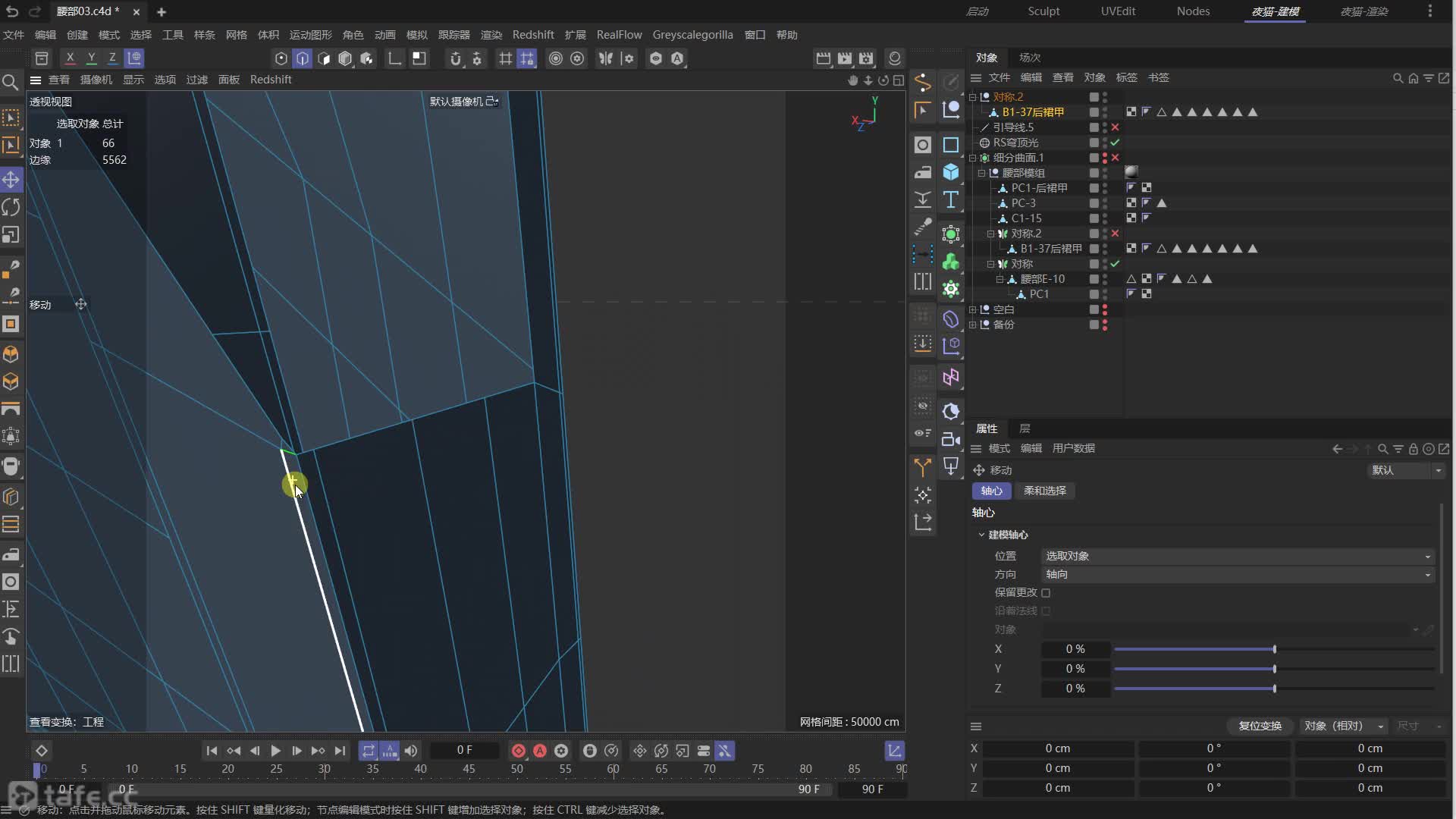Viewport: 1456px width, 819px height.
Task: Toggle visibility dots for 空白
Action: pyautogui.click(x=1105, y=309)
